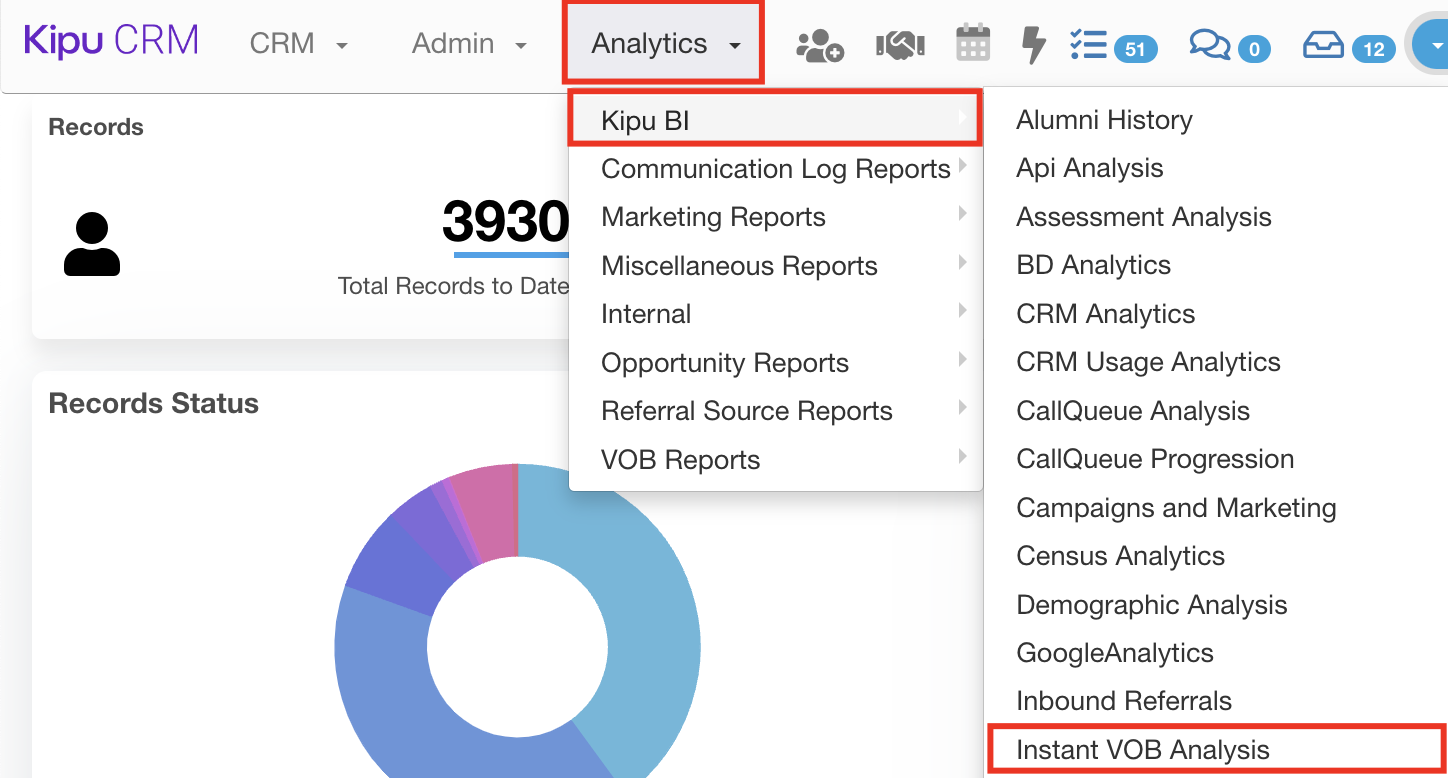This screenshot has height=778, width=1448.
Task: Collapse the Analytics dropdown menu
Action: 664,44
